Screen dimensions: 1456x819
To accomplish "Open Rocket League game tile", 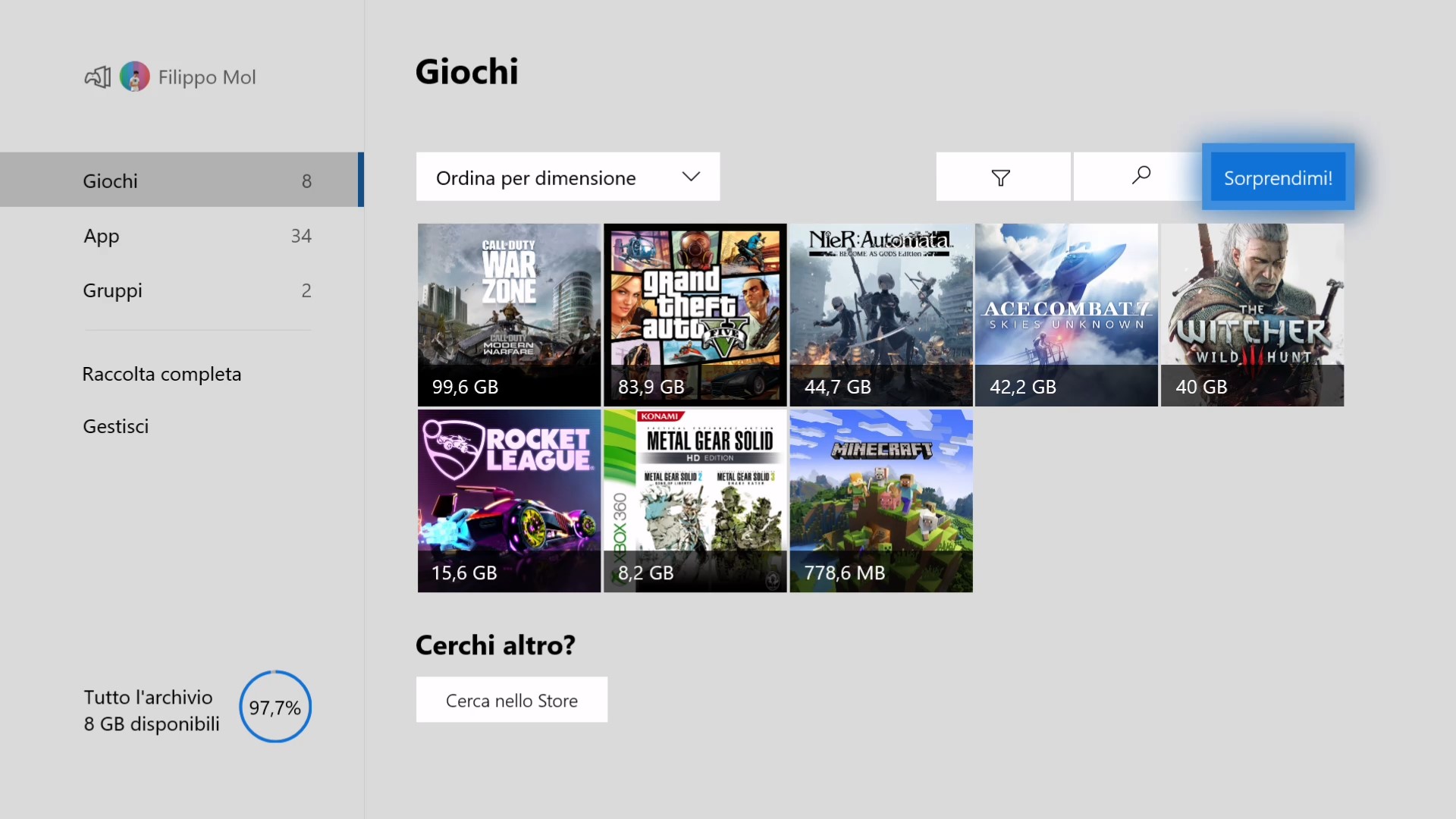I will pyautogui.click(x=509, y=501).
